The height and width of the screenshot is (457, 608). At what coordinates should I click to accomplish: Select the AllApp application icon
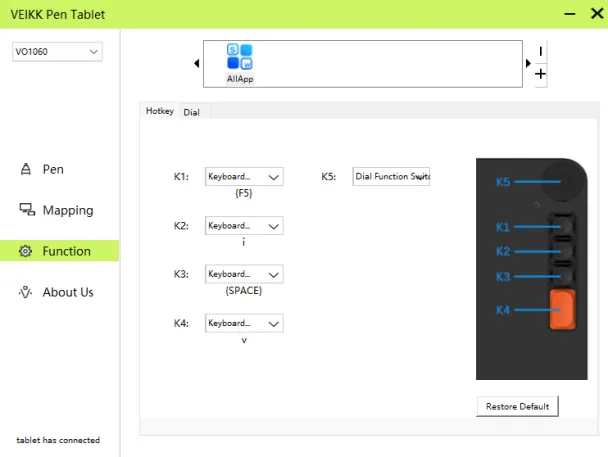pos(240,63)
